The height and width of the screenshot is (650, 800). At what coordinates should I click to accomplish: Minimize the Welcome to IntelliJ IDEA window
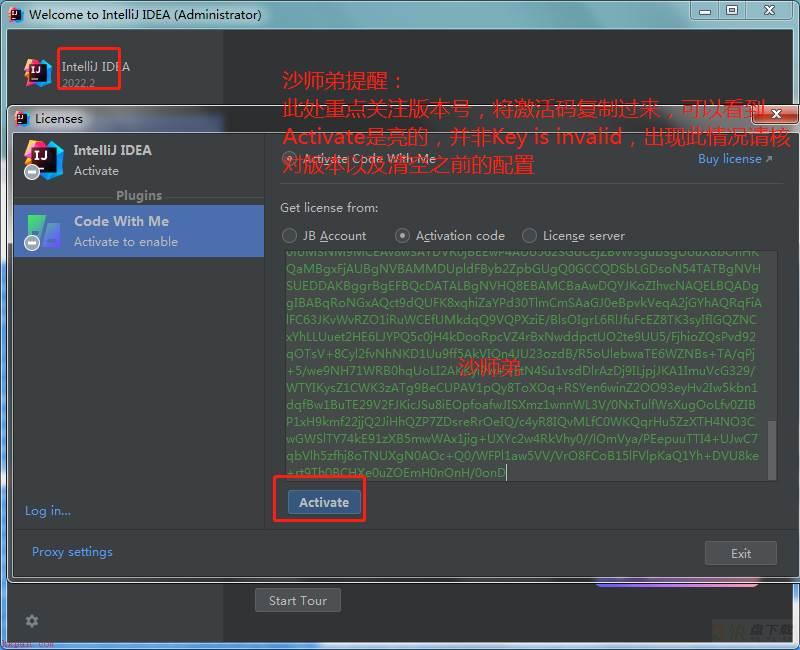(x=705, y=11)
